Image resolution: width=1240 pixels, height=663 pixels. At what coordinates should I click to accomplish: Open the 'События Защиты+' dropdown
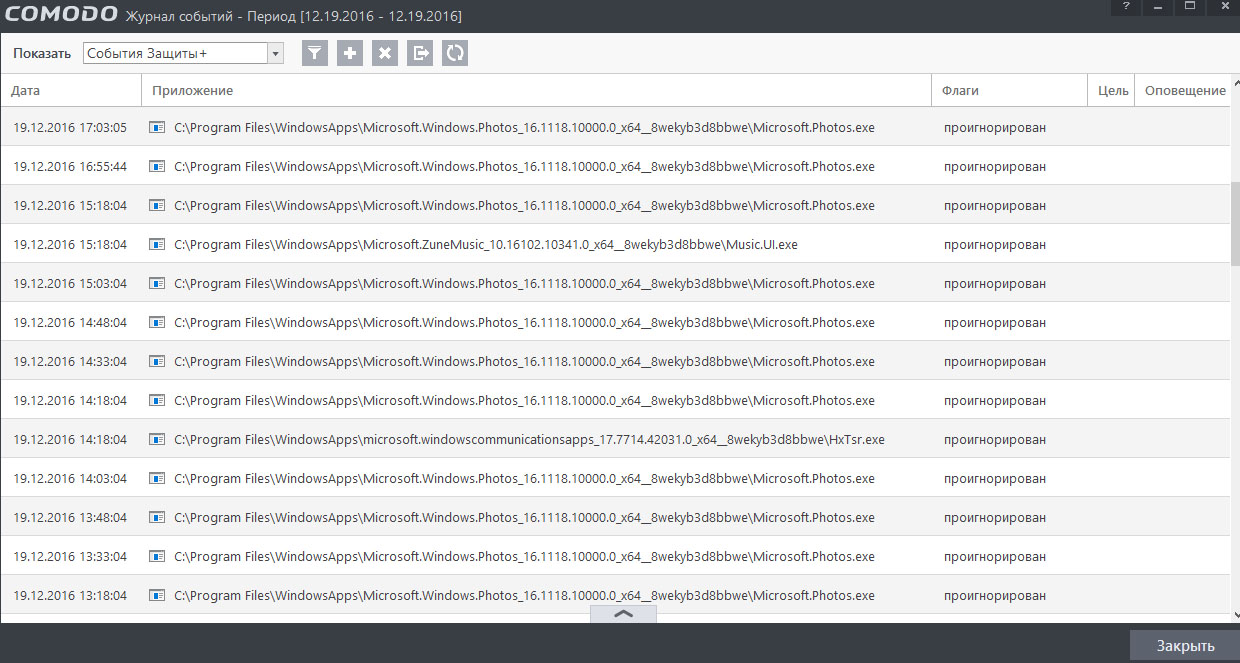183,53
